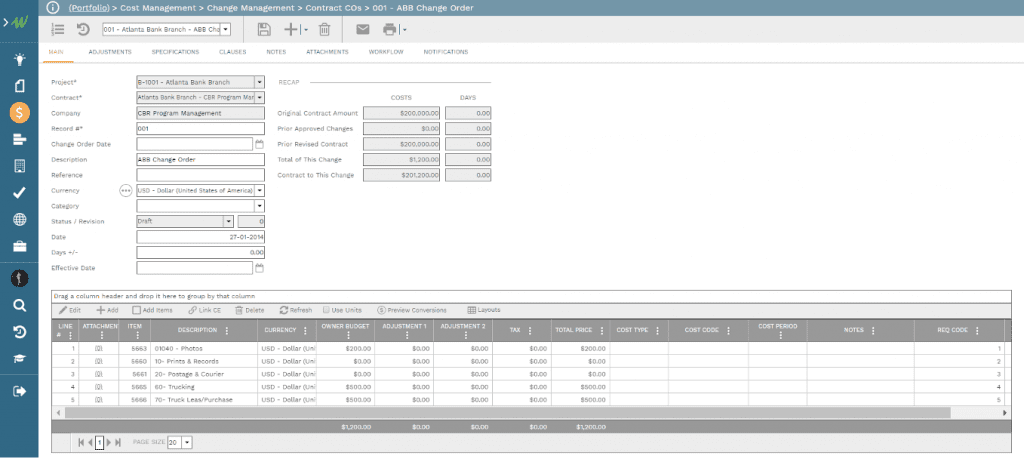The height and width of the screenshot is (459, 1024).
Task: Click the Portfolio breadcrumb link
Action: point(89,8)
